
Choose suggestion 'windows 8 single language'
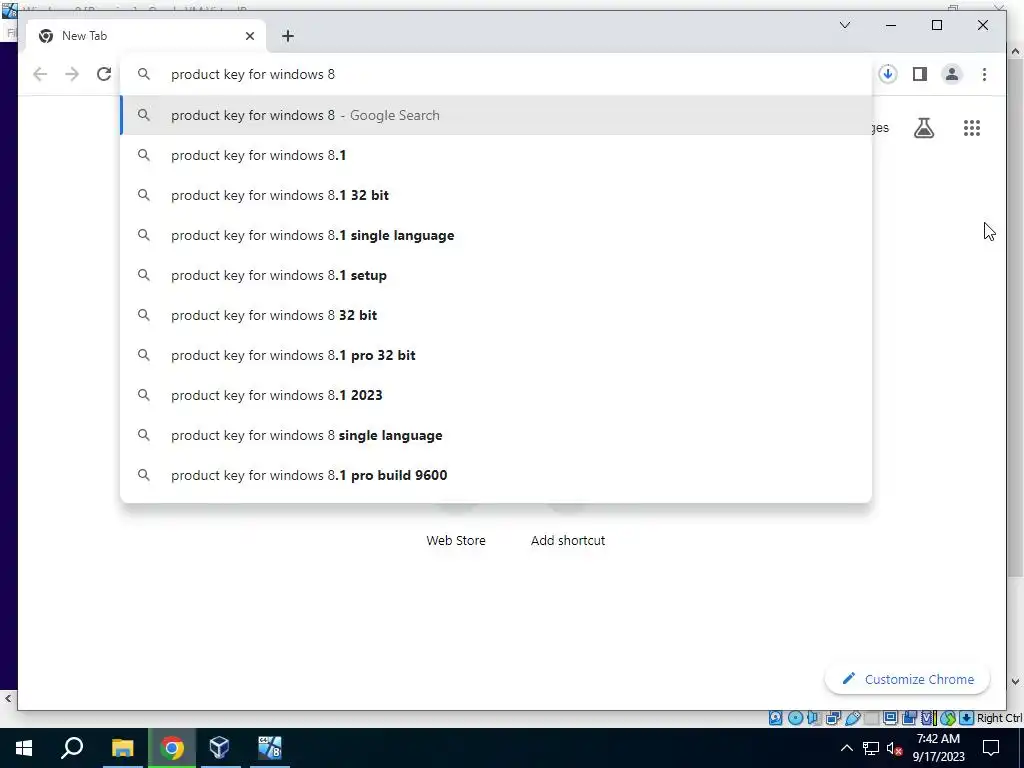click(496, 435)
